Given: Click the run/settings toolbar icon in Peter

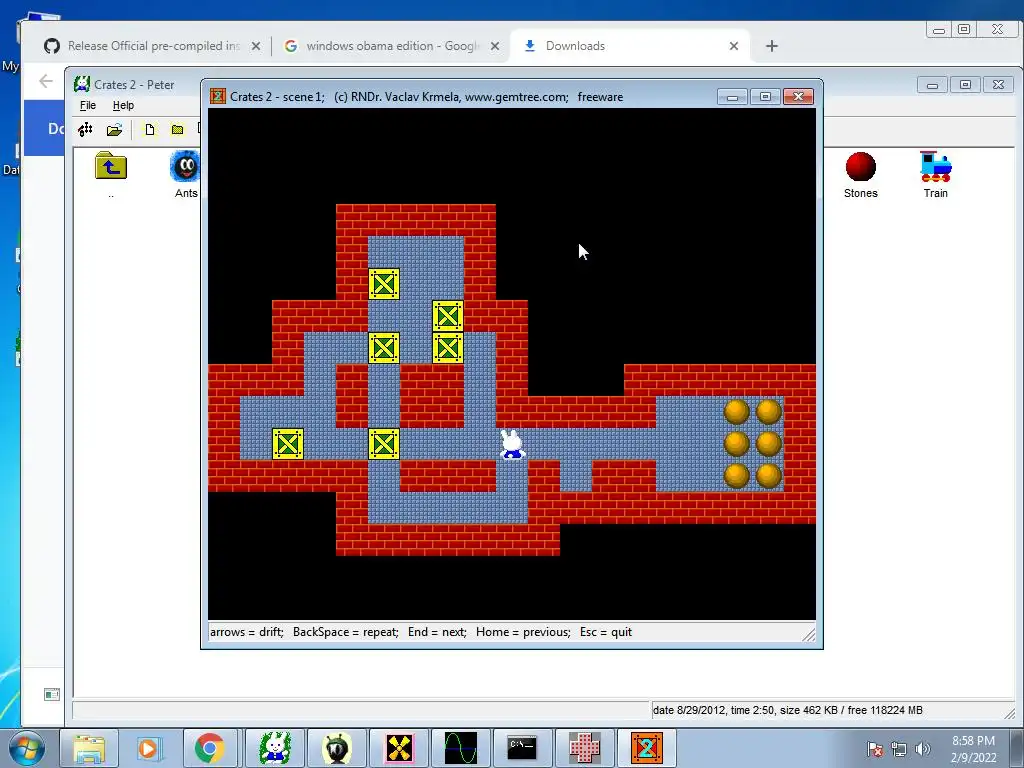Looking at the screenshot, I should point(86,129).
